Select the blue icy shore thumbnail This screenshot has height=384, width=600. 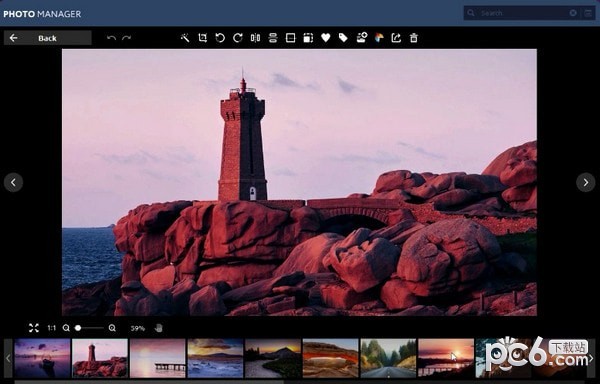click(215, 358)
